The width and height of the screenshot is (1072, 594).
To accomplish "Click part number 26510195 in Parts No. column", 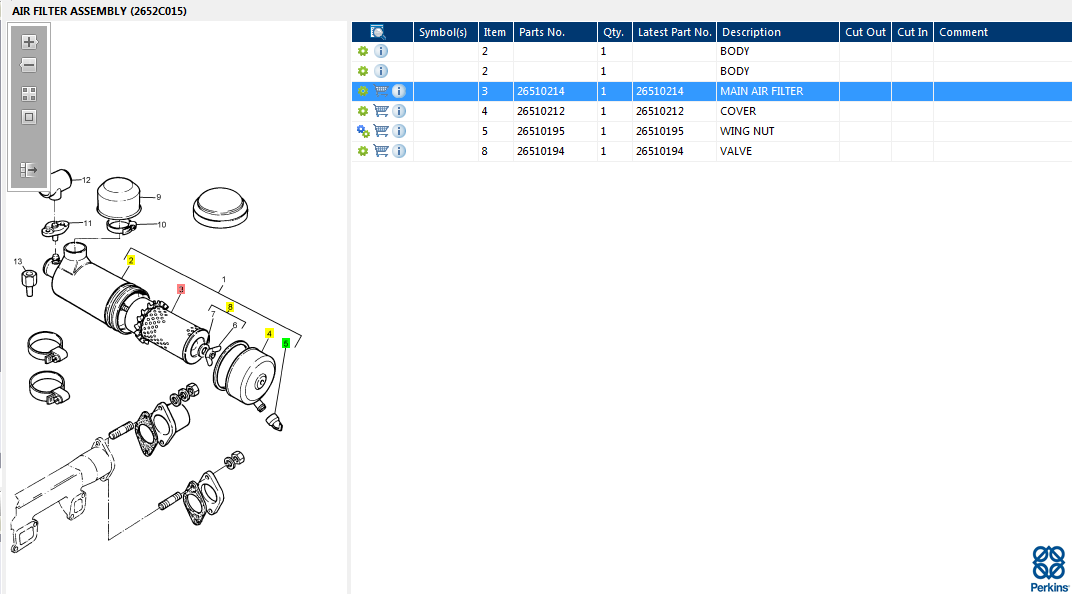I will pos(541,131).
